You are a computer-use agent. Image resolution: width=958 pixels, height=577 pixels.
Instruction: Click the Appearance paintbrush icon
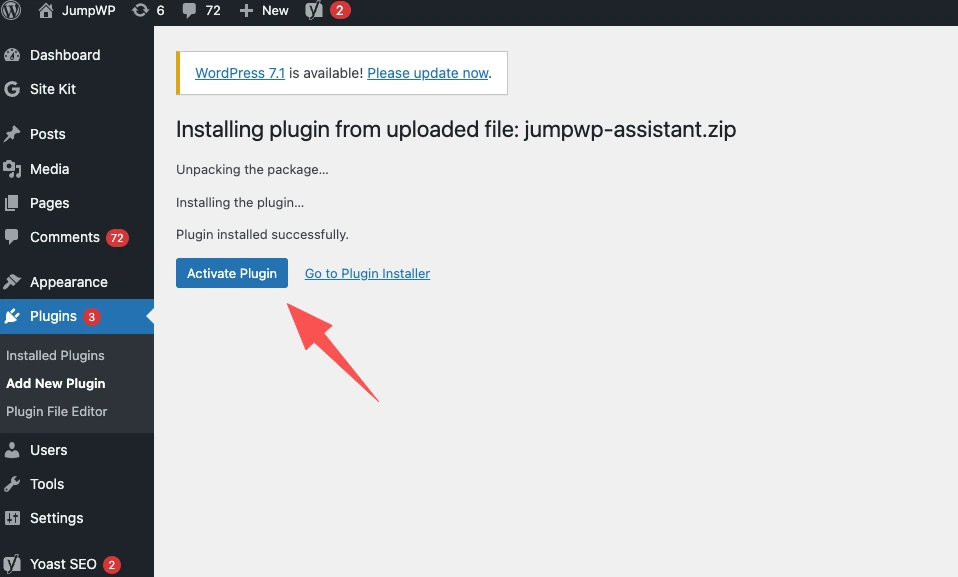(12, 282)
